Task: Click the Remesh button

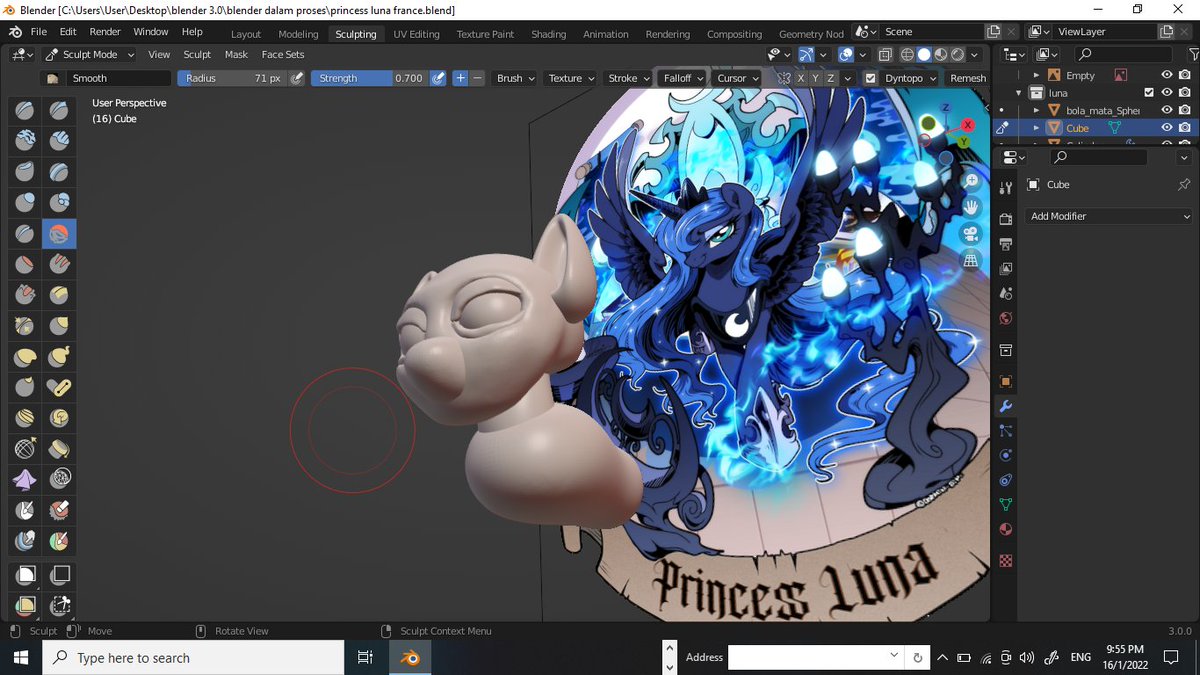Action: pyautogui.click(x=967, y=78)
